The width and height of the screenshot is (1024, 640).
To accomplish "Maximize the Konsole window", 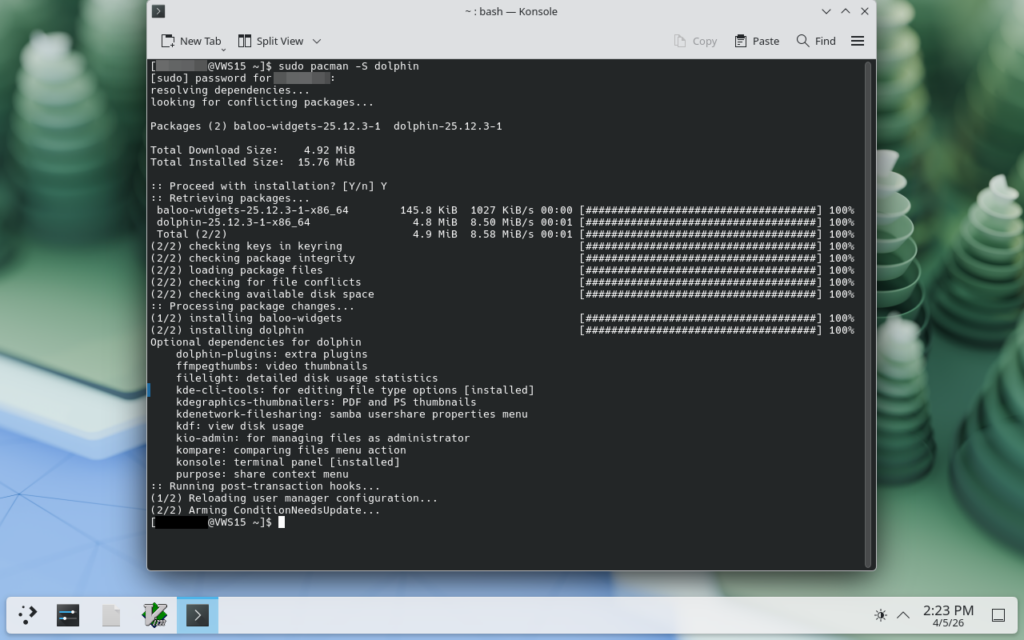I will (x=845, y=11).
